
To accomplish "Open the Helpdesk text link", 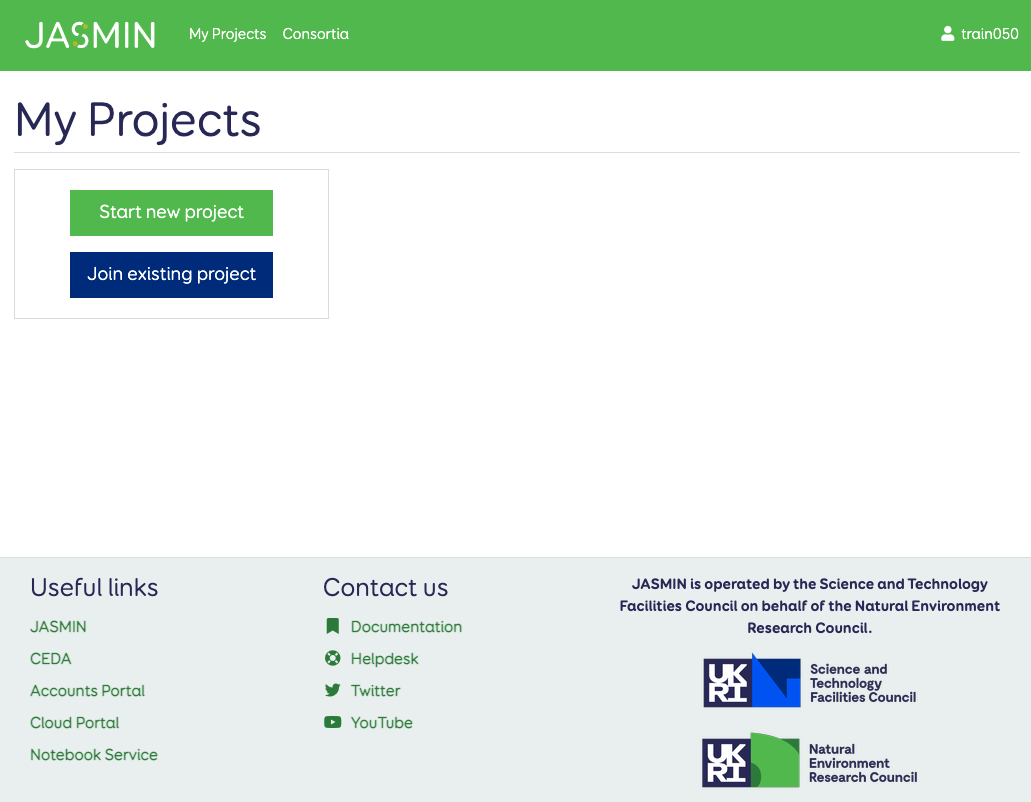I will 384,659.
